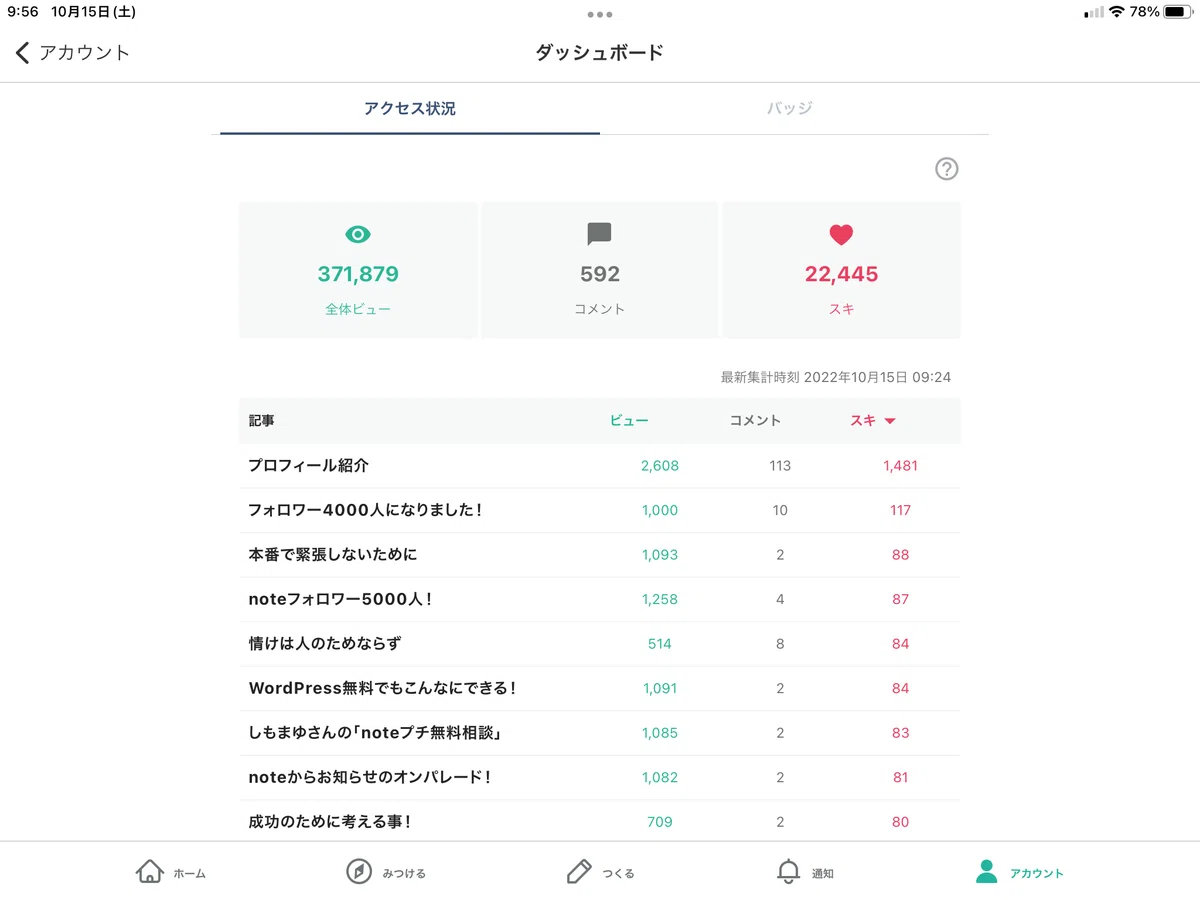This screenshot has height=900, width=1200.
Task: Click the ダッシュボード page title
Action: coord(600,53)
